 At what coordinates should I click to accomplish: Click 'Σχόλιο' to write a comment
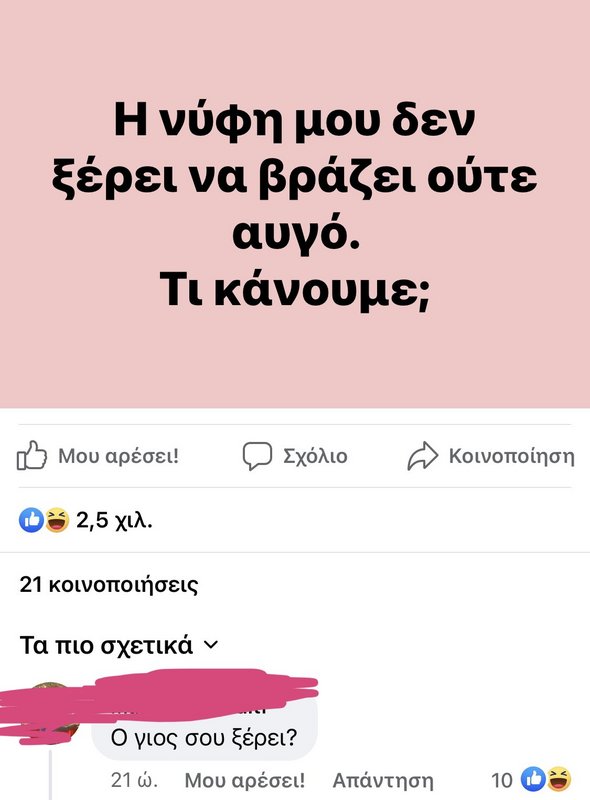click(315, 456)
